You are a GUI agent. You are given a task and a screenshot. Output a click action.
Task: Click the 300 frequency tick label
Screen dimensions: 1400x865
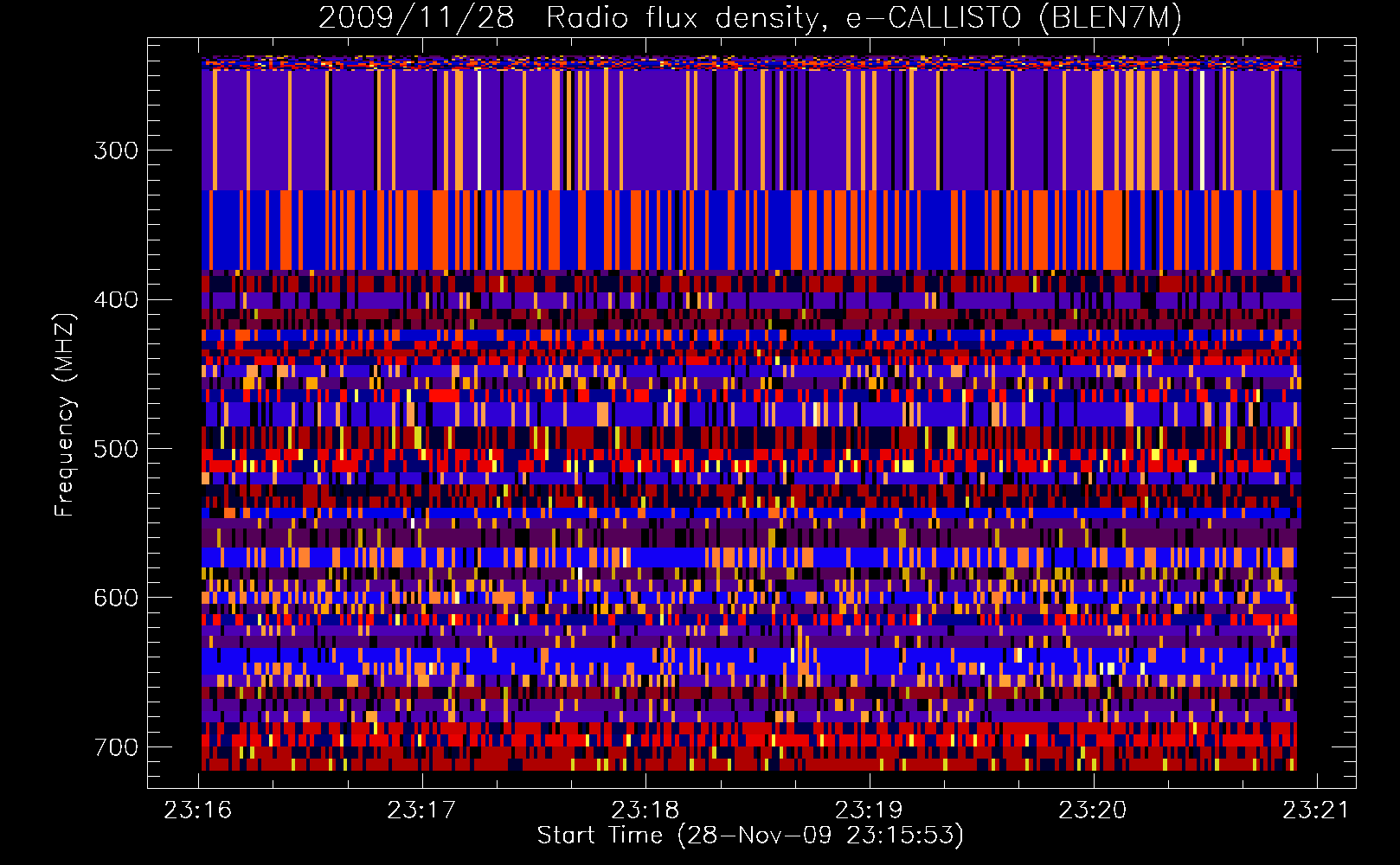pyautogui.click(x=116, y=151)
